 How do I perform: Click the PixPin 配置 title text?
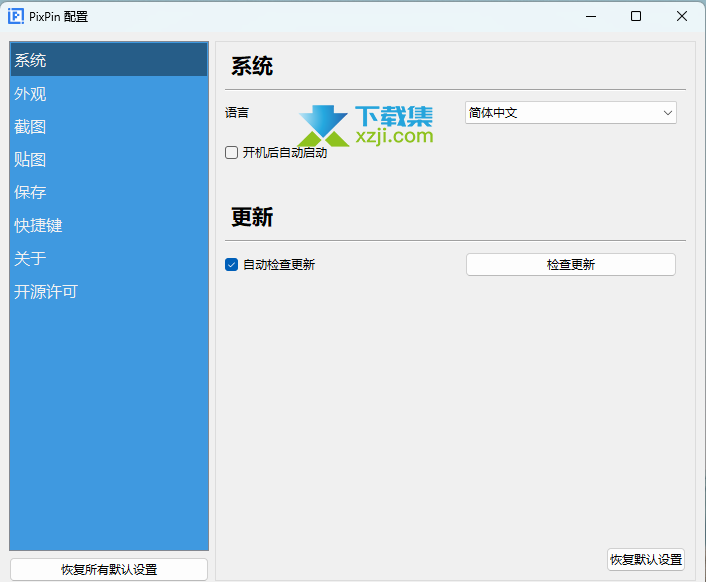click(59, 17)
